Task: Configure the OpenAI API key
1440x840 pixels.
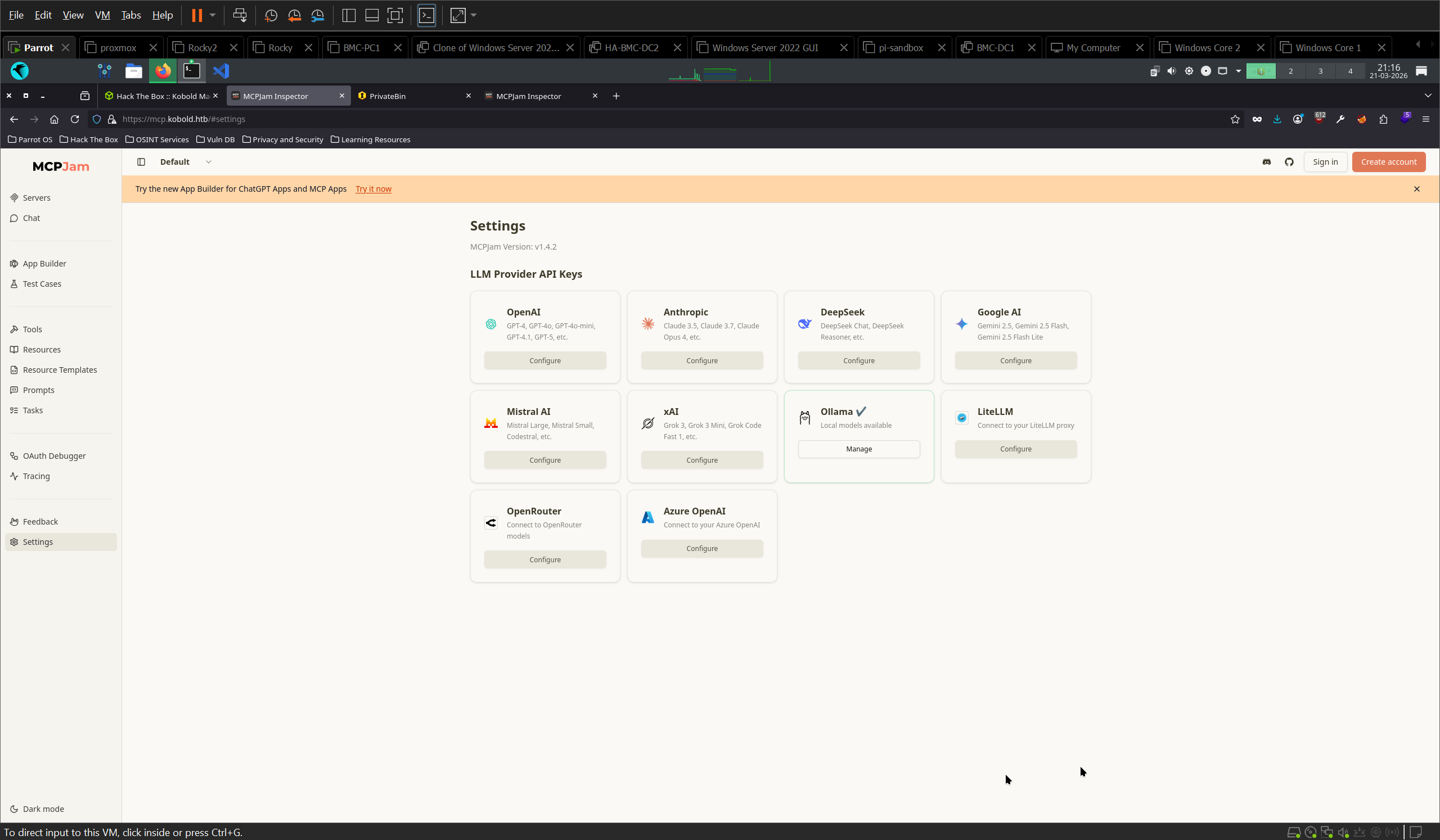Action: [544, 361]
